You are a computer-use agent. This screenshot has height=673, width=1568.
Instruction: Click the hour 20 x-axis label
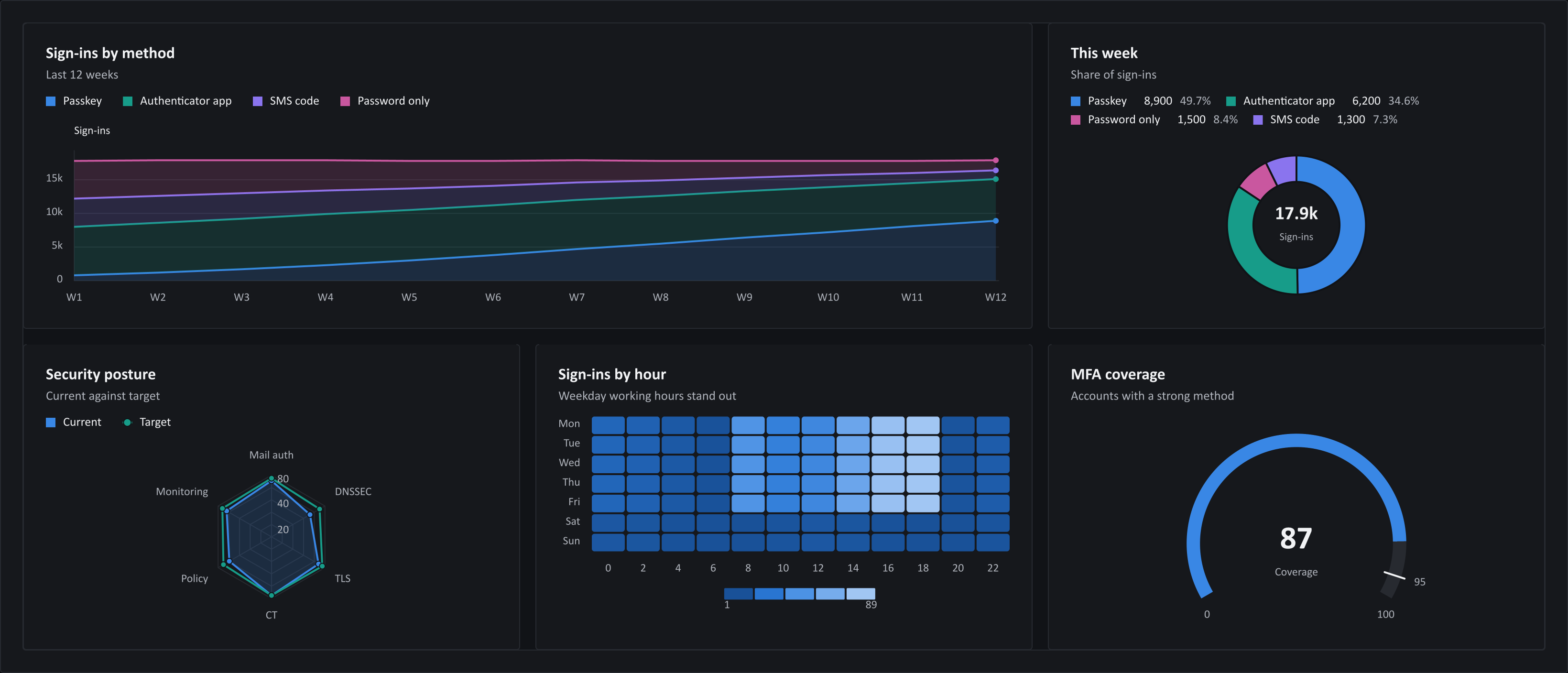click(958, 568)
